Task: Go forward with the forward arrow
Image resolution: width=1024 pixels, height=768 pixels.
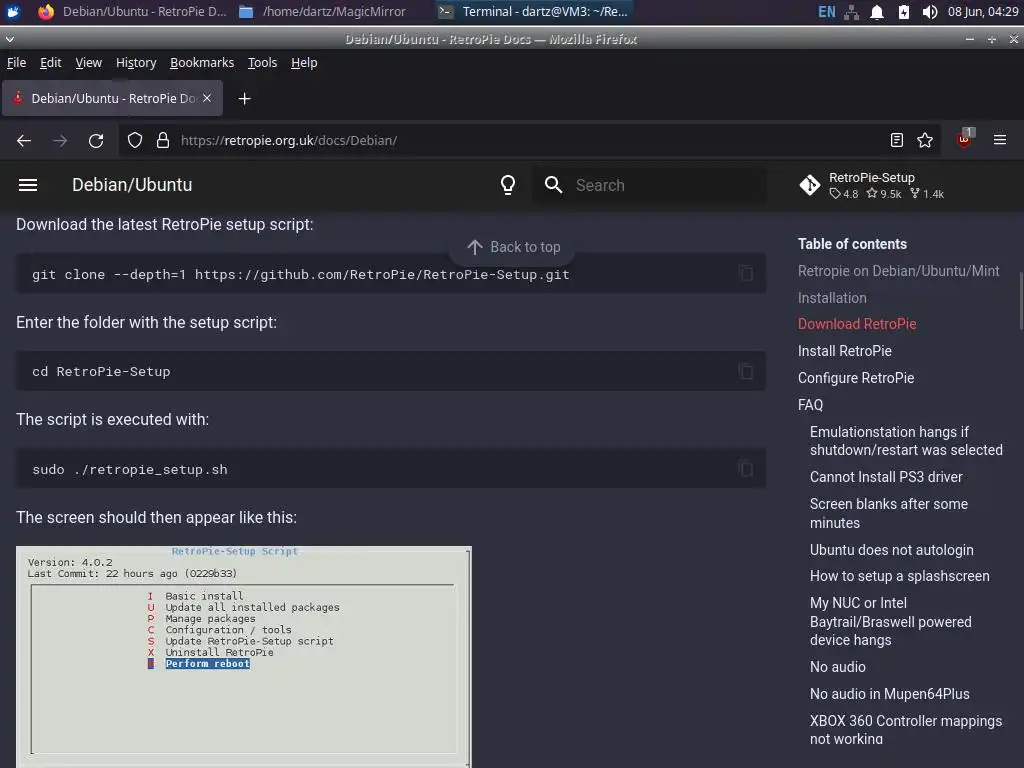Action: pyautogui.click(x=60, y=140)
